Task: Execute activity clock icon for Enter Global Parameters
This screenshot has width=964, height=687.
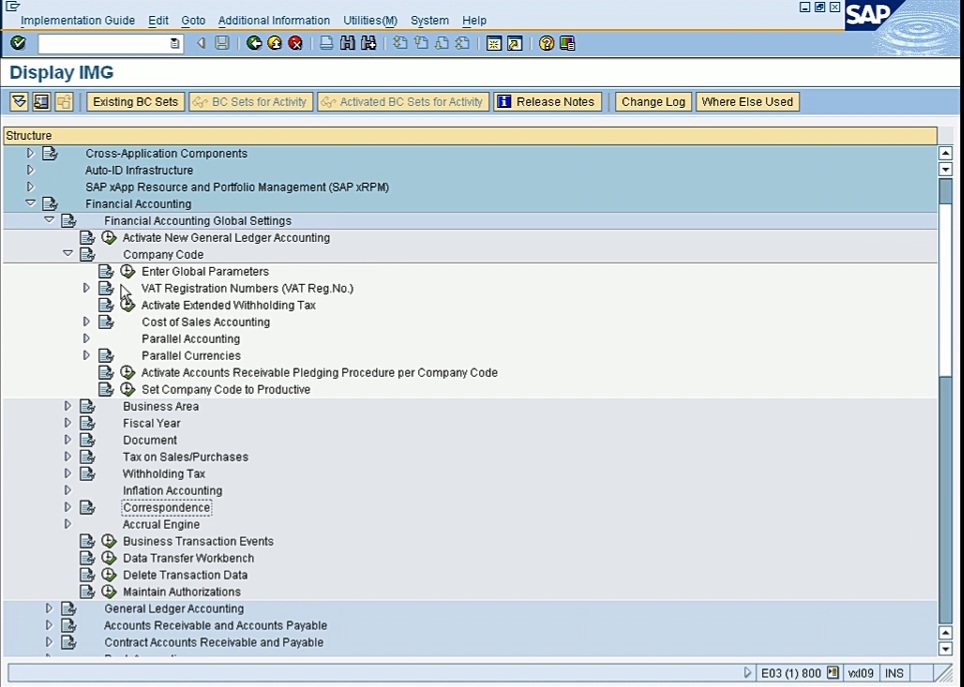Action: tap(127, 271)
